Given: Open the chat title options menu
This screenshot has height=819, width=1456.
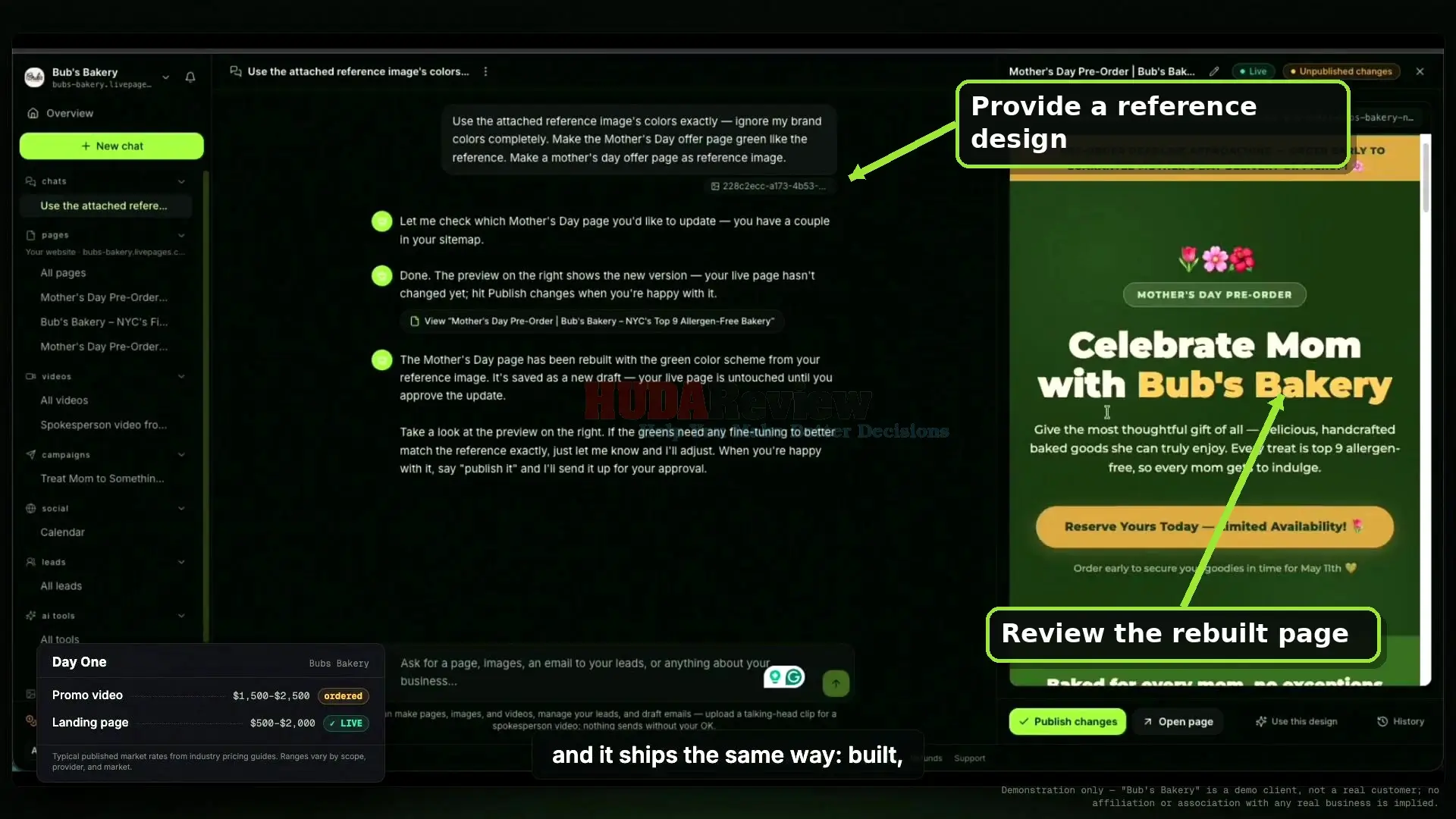Looking at the screenshot, I should click(485, 71).
